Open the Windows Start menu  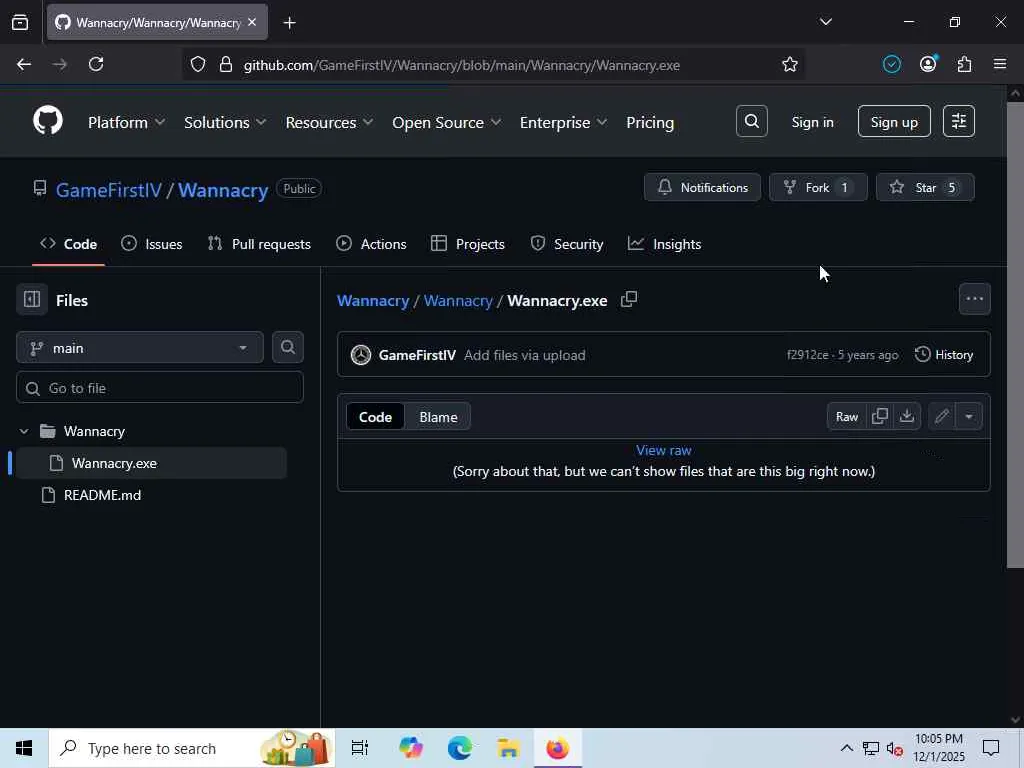[x=24, y=748]
